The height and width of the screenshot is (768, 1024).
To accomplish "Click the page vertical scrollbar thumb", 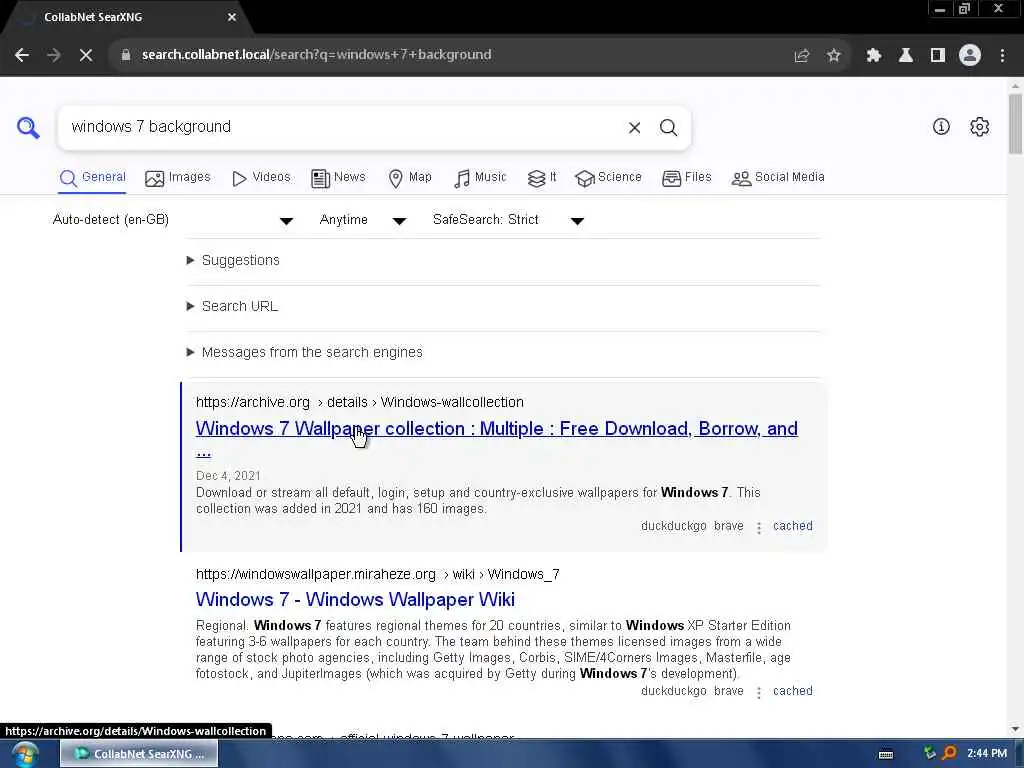I will tap(1015, 124).
